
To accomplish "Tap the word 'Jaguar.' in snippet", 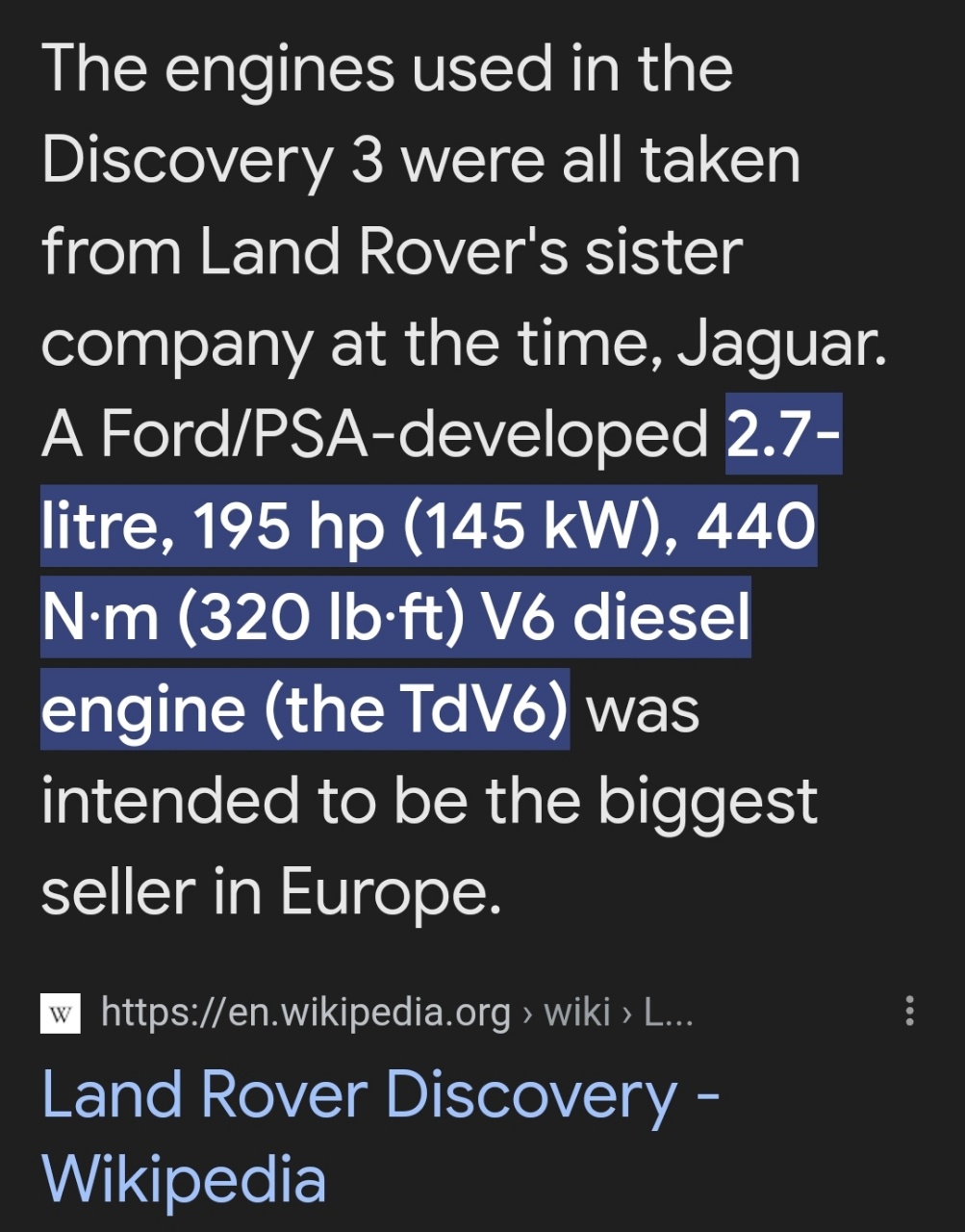I will 782,342.
